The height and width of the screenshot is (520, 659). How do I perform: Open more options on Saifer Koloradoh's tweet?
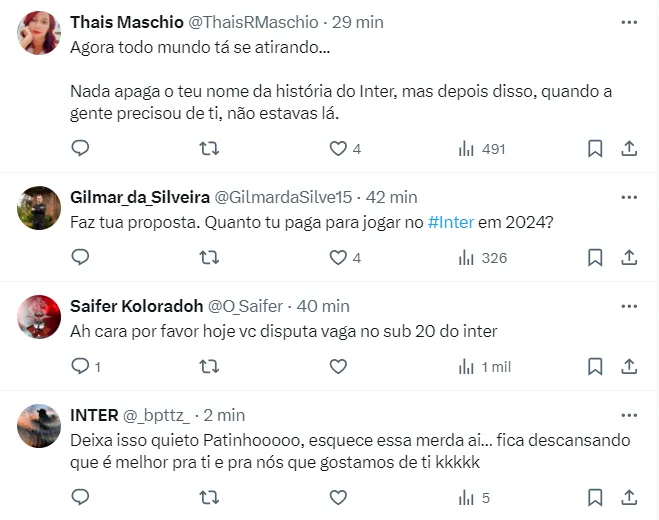[629, 305]
